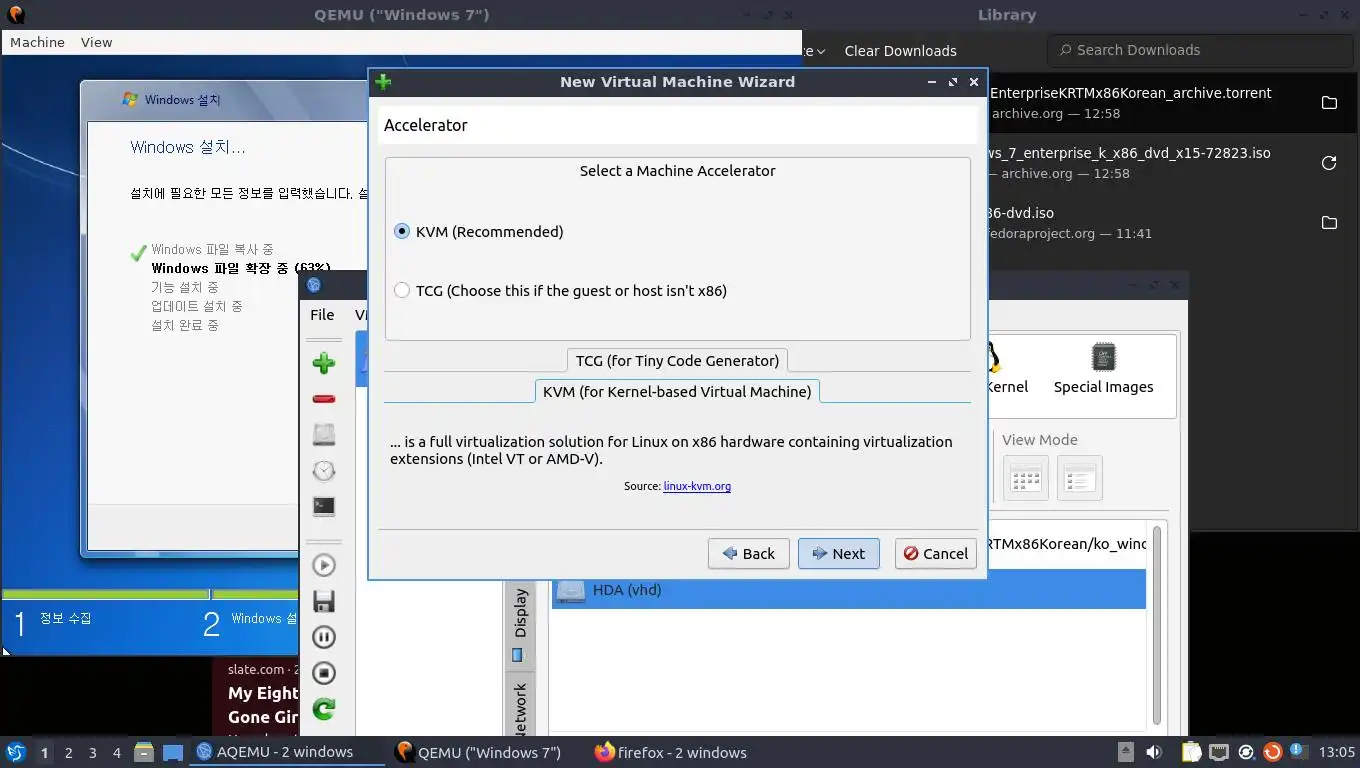Click the device list vertical scrollbar in AQEMU

point(1157,625)
